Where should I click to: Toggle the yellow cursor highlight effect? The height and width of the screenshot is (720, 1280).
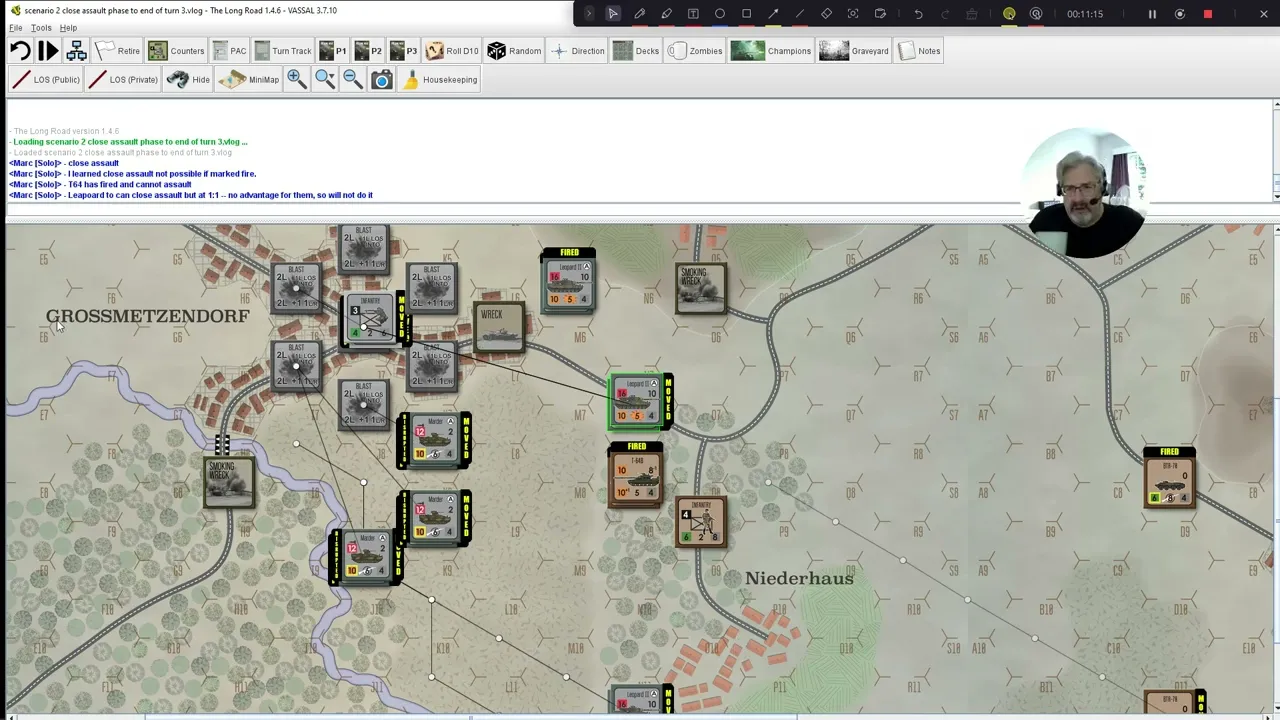click(x=1009, y=14)
